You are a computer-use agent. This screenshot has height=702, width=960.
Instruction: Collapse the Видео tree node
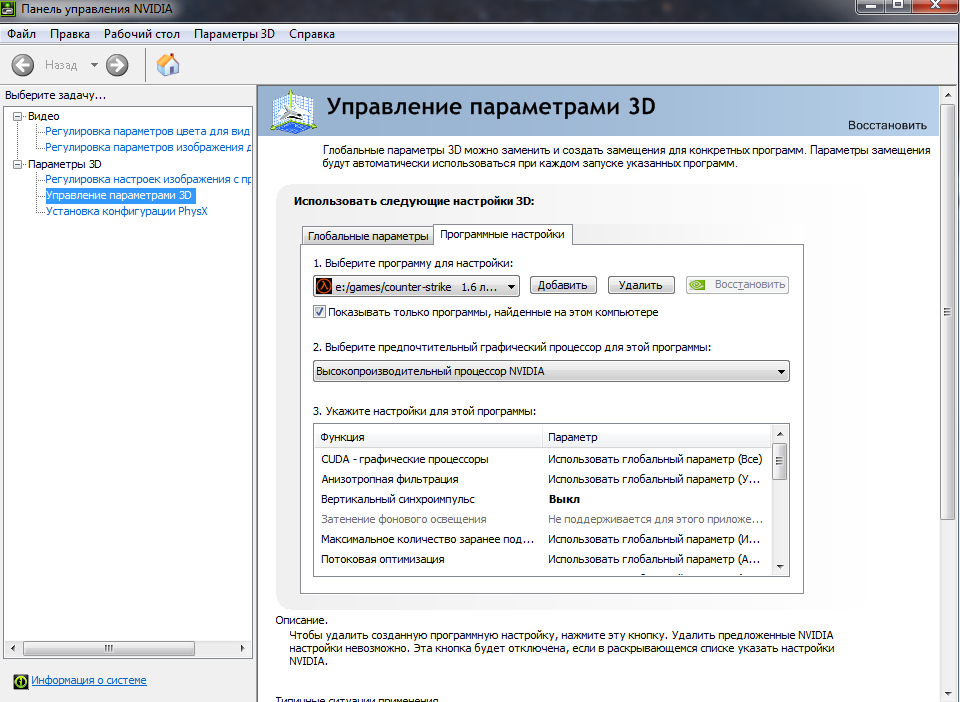17,116
